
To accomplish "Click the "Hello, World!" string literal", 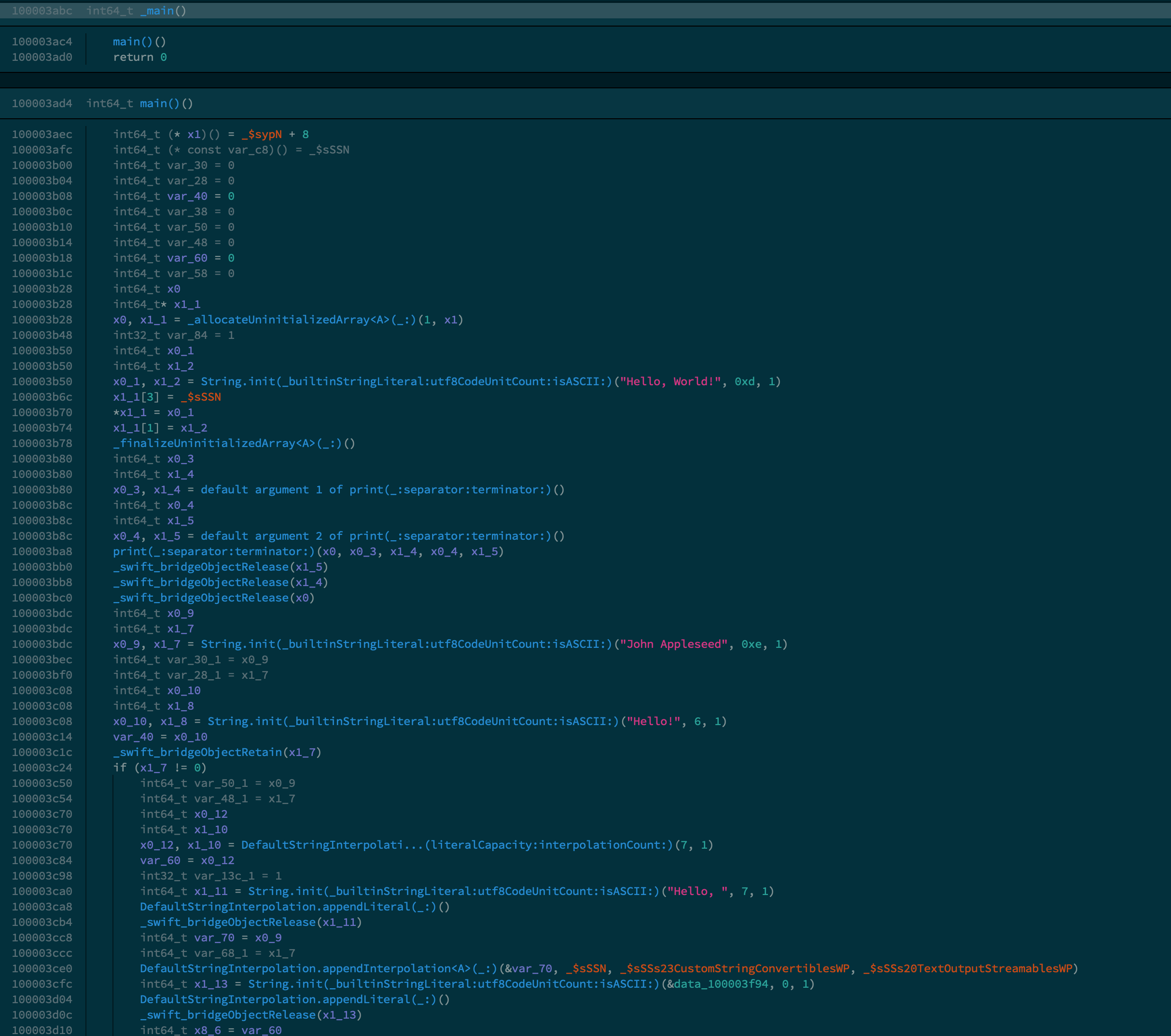I will 670,382.
